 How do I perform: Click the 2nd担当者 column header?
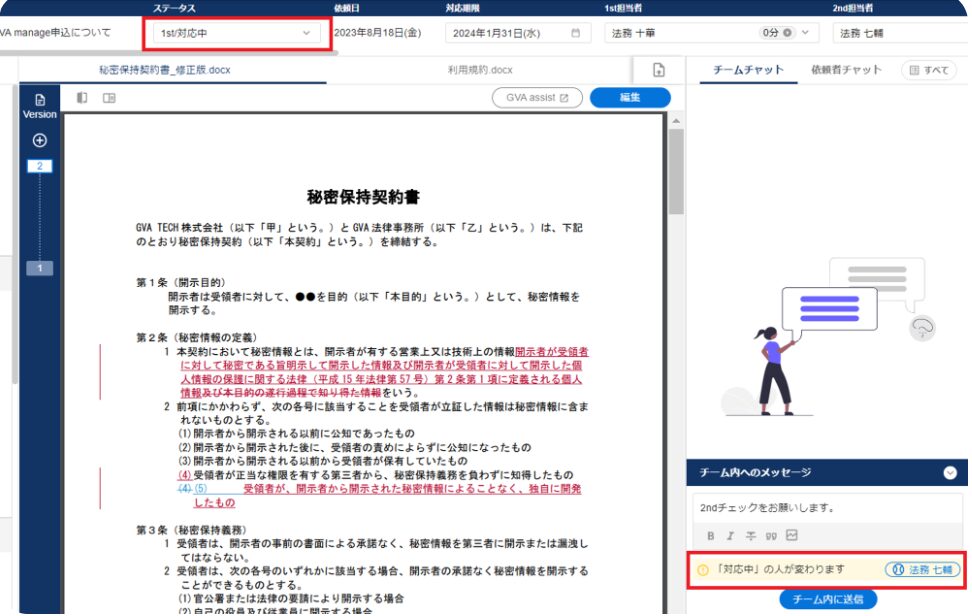pos(853,8)
